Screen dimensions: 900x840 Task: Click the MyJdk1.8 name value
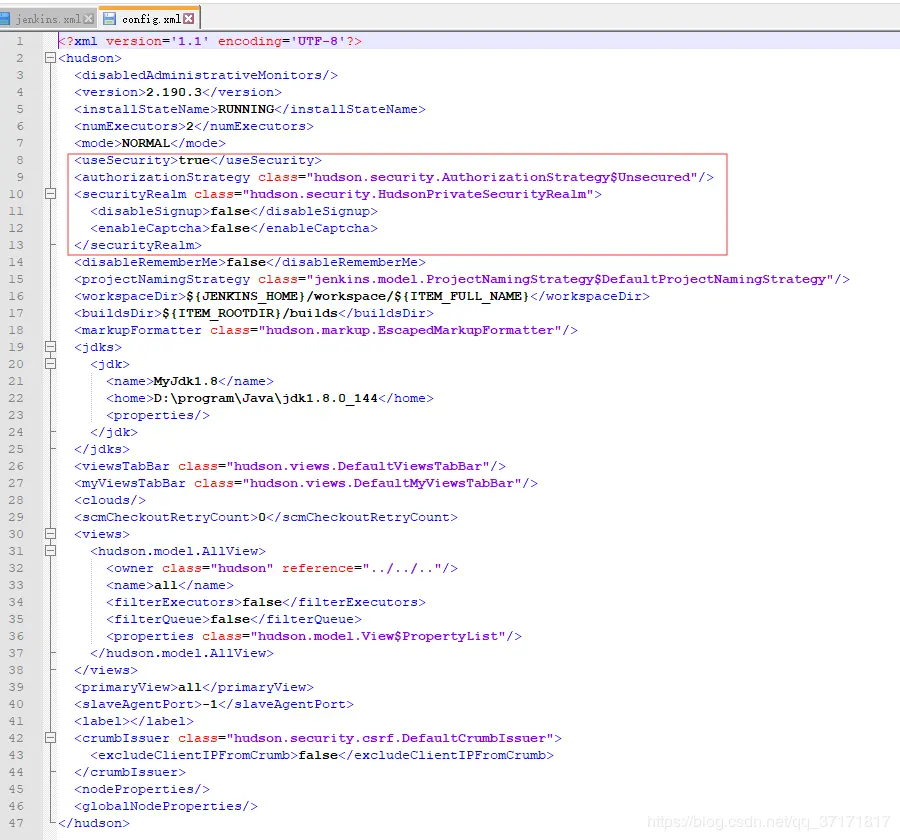pyautogui.click(x=185, y=381)
